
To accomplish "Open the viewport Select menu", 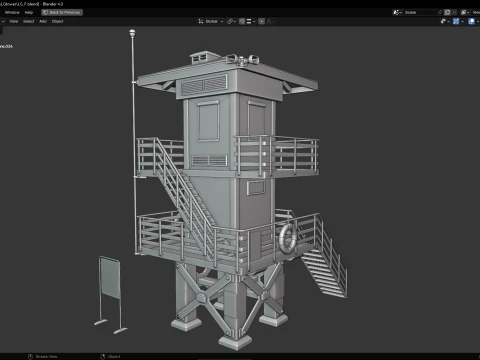I will point(29,21).
